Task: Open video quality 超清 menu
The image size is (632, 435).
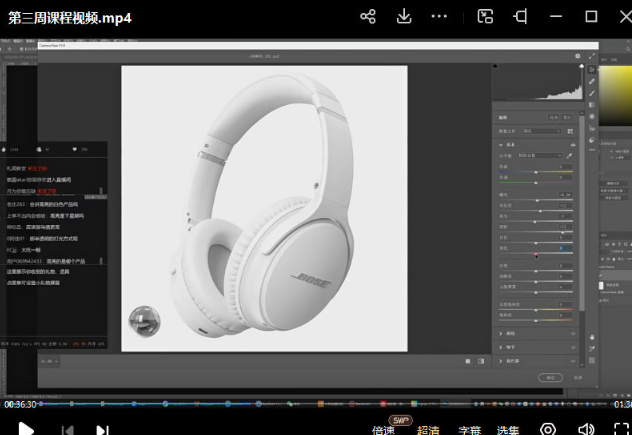Action: tap(428, 430)
